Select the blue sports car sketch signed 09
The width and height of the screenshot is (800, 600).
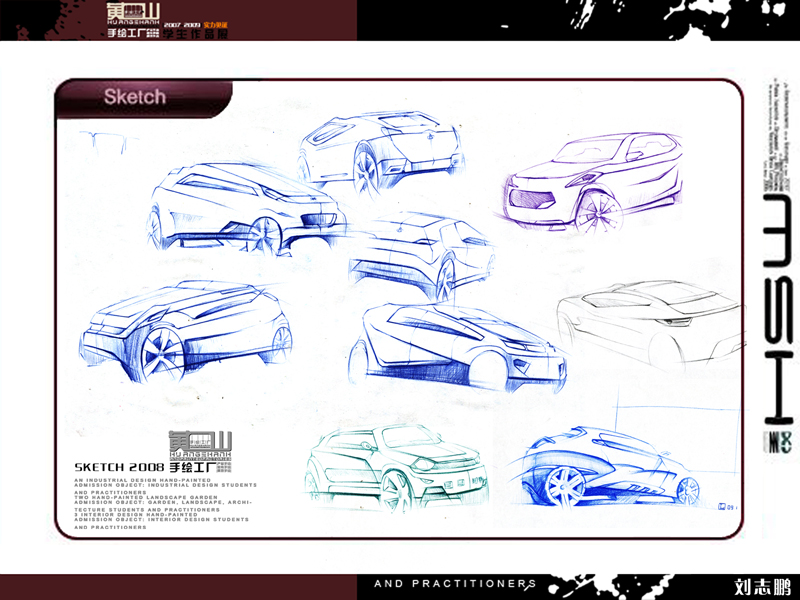pos(612,468)
